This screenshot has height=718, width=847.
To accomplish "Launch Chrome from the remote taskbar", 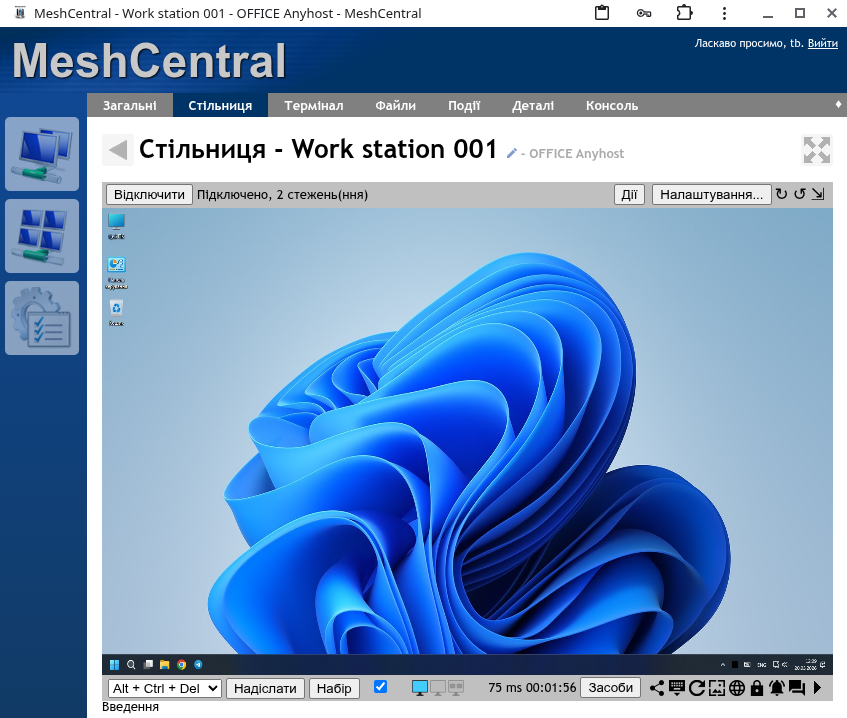I will point(182,665).
